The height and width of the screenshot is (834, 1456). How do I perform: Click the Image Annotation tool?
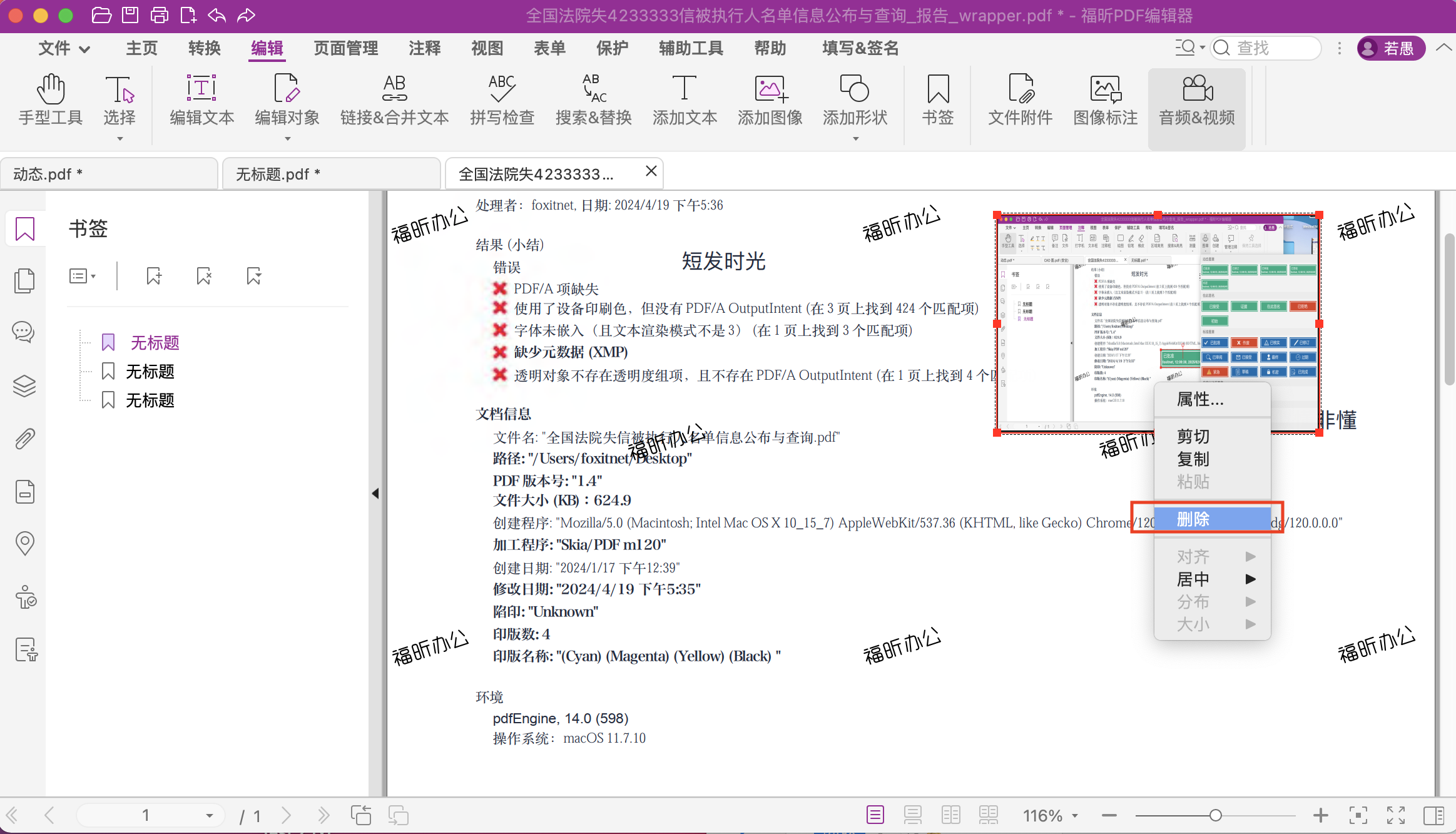coord(1105,100)
